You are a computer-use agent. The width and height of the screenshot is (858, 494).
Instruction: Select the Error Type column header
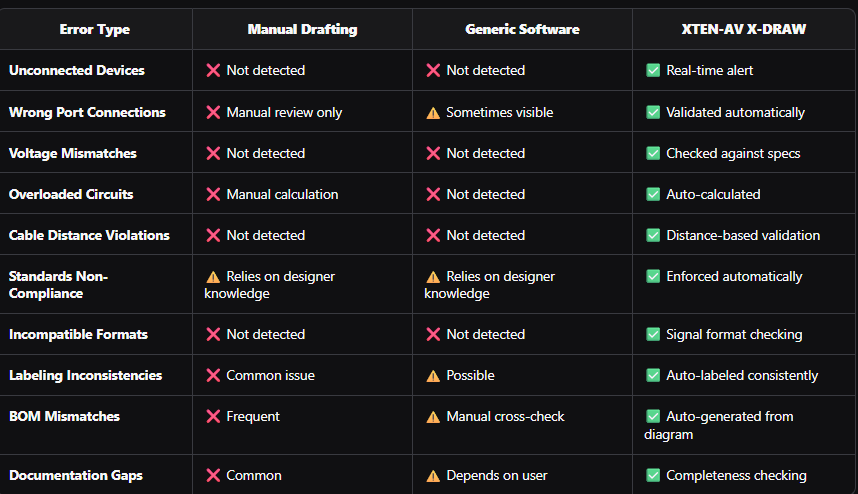pos(94,30)
